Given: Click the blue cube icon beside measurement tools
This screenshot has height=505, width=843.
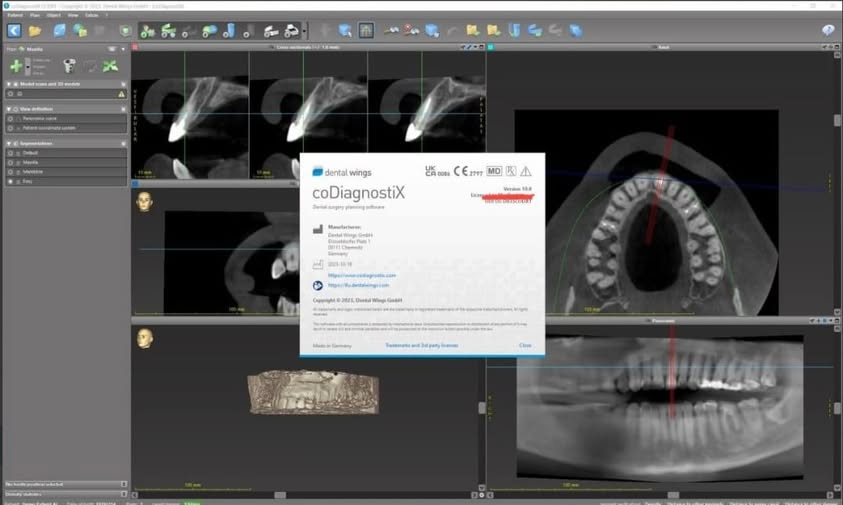Looking at the screenshot, I should coord(432,31).
